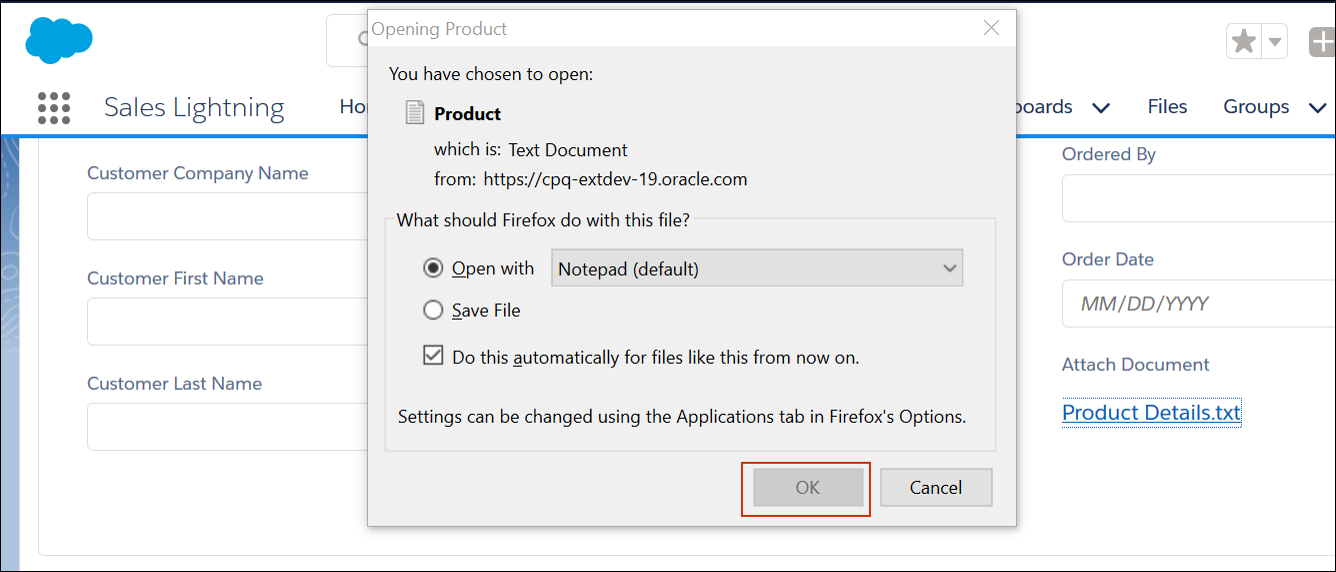Open the Product Details.txt attachment link
This screenshot has height=572, width=1336.
pos(1151,413)
